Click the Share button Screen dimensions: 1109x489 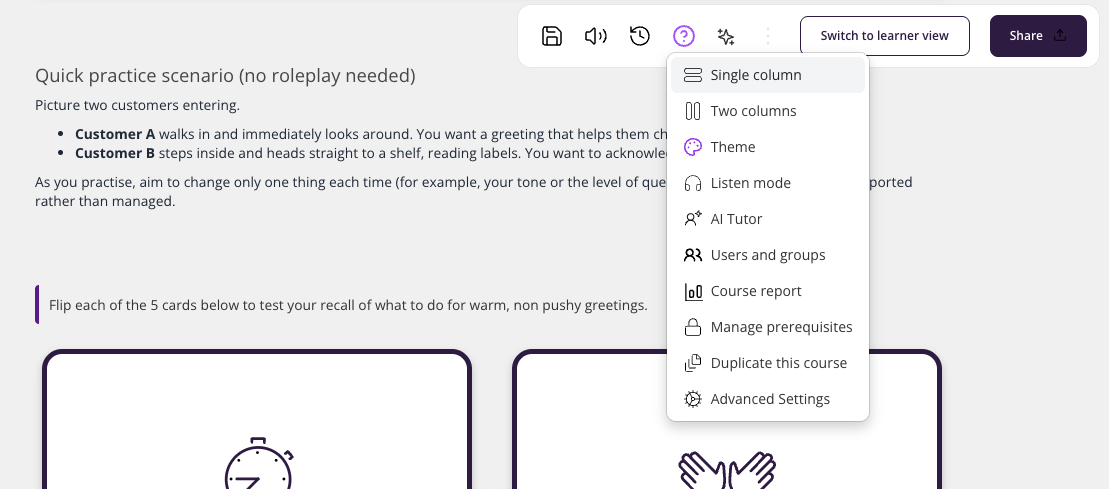[x=1038, y=35]
